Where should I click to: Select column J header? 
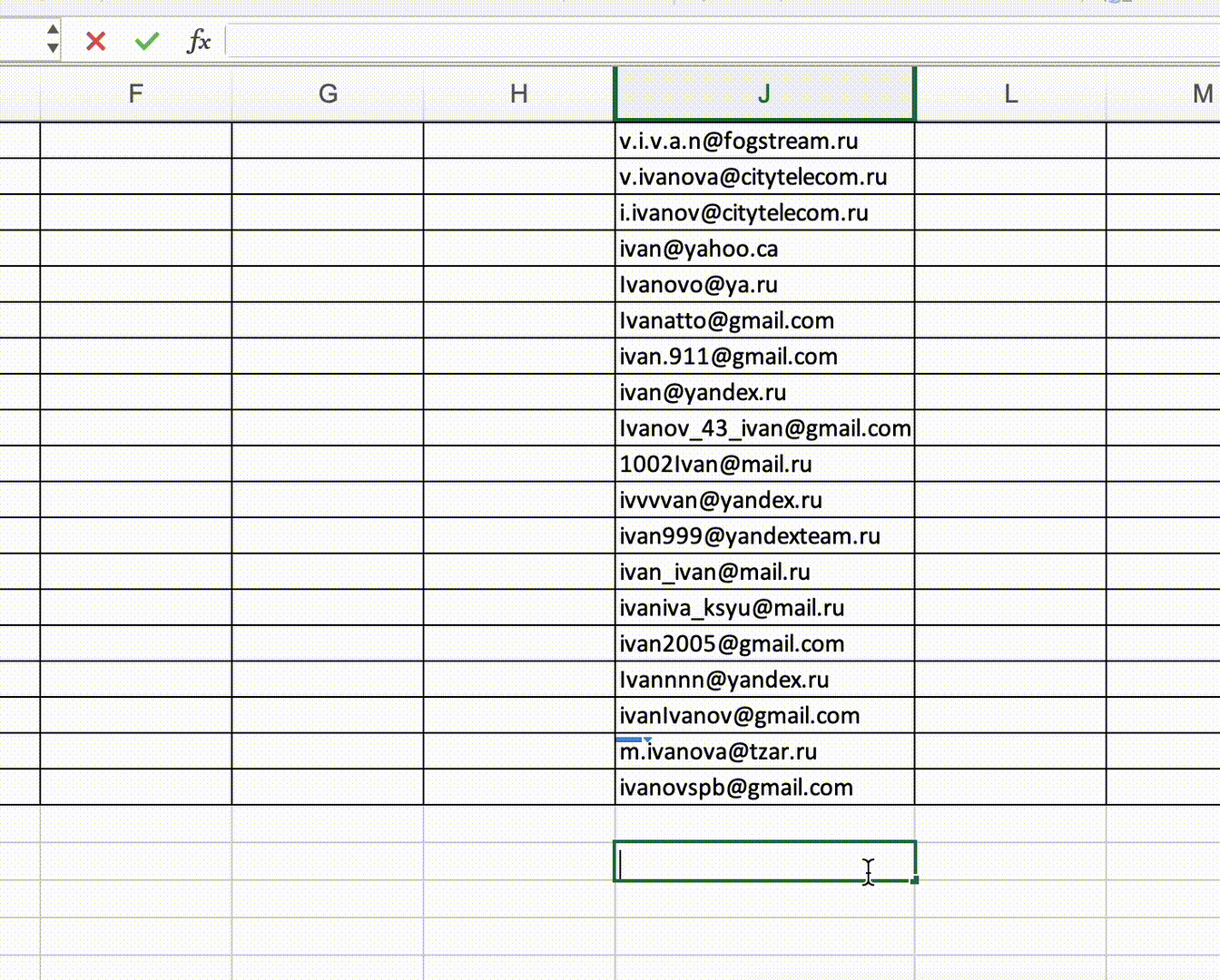click(x=764, y=93)
